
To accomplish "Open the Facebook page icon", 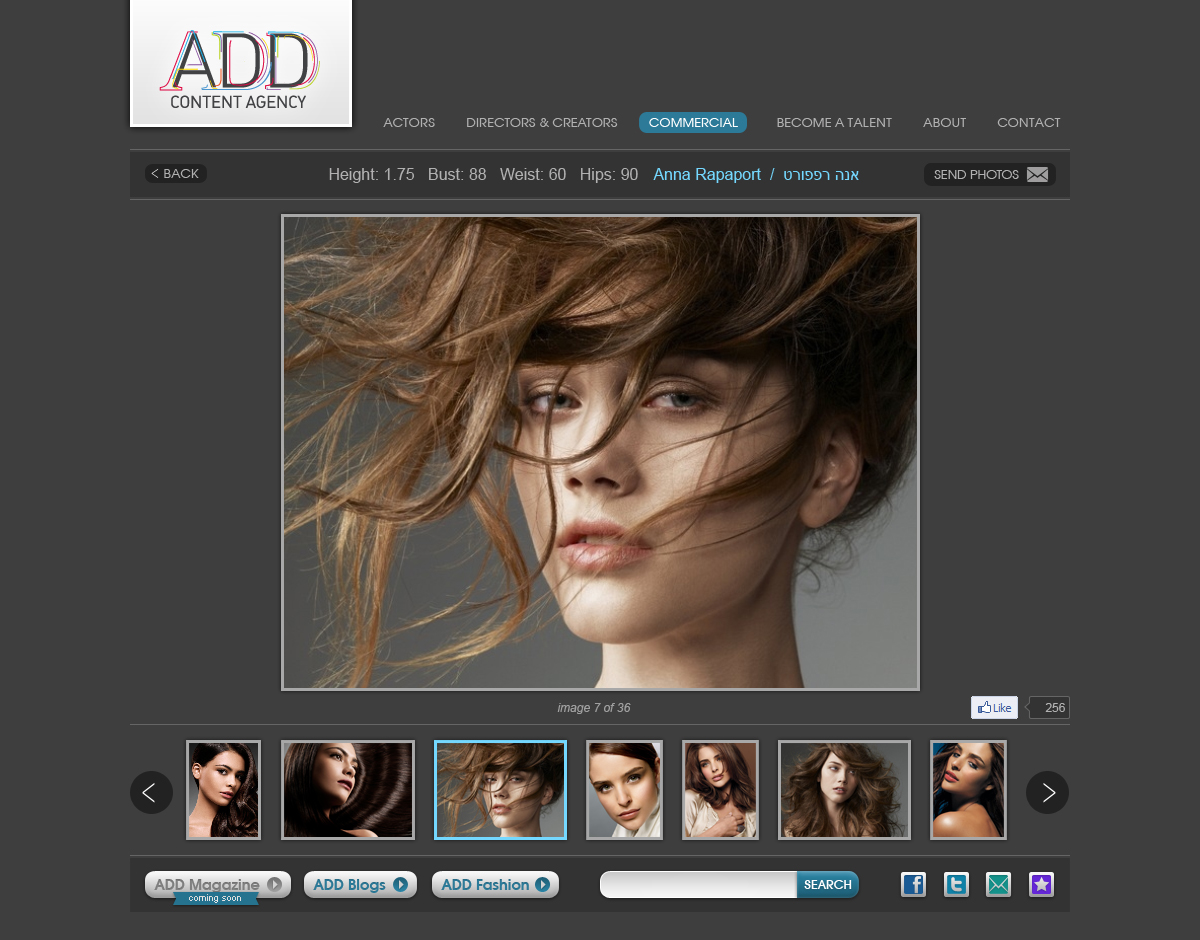I will [913, 885].
